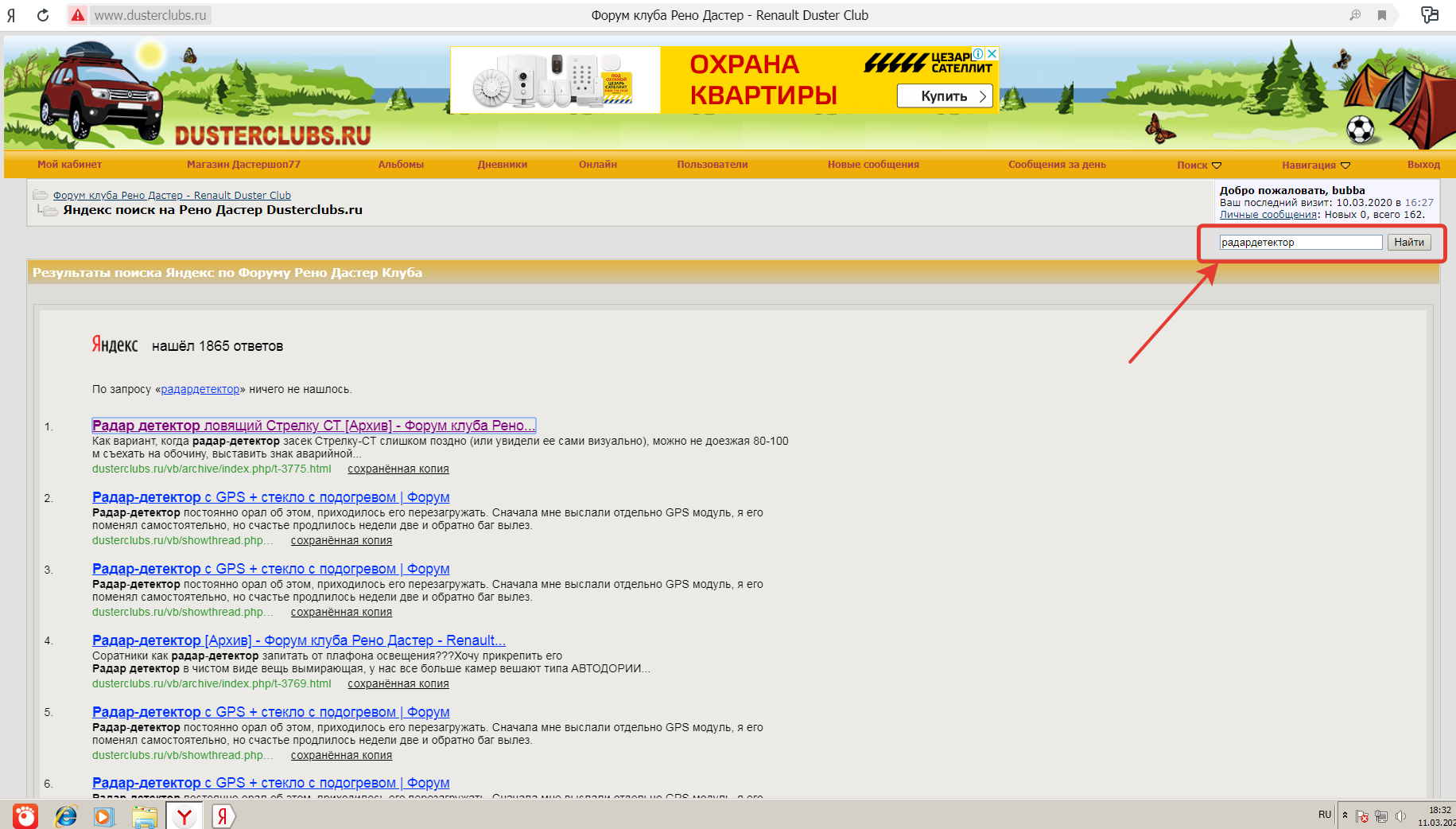Click the DUSTERCLUBS.RU site logo

click(x=273, y=135)
